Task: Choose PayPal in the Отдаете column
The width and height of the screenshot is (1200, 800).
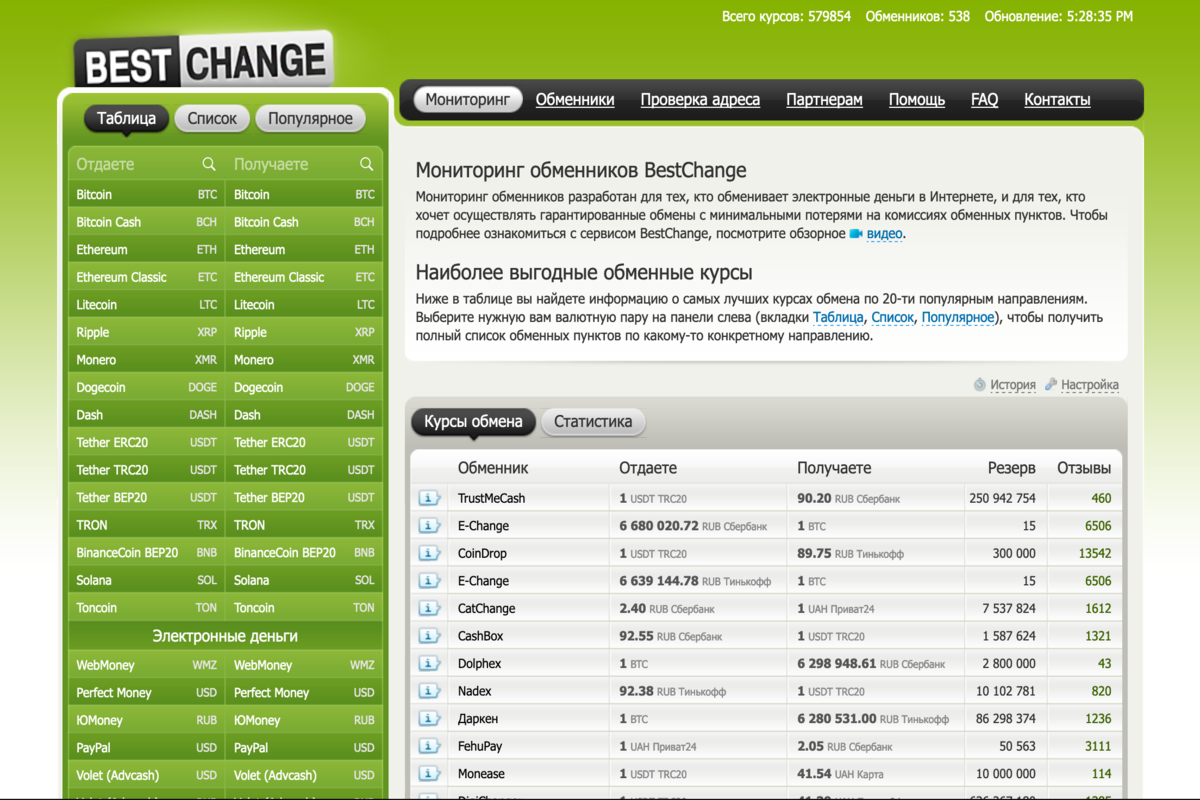Action: pyautogui.click(x=147, y=747)
